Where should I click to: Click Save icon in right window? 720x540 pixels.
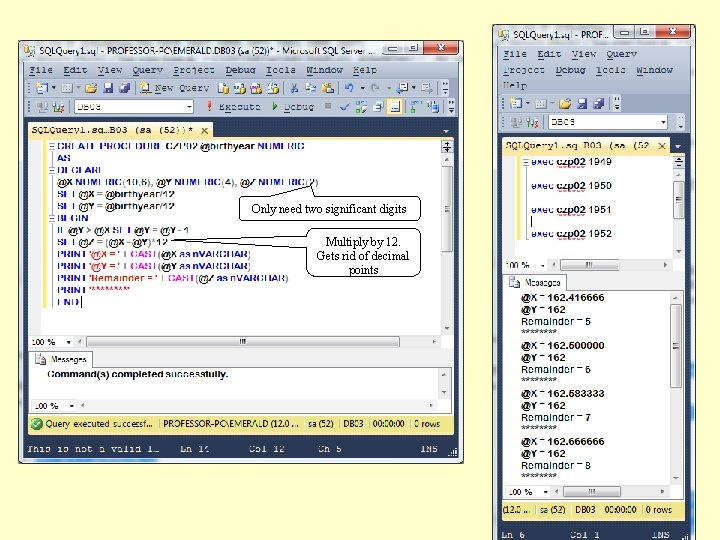[x=582, y=103]
